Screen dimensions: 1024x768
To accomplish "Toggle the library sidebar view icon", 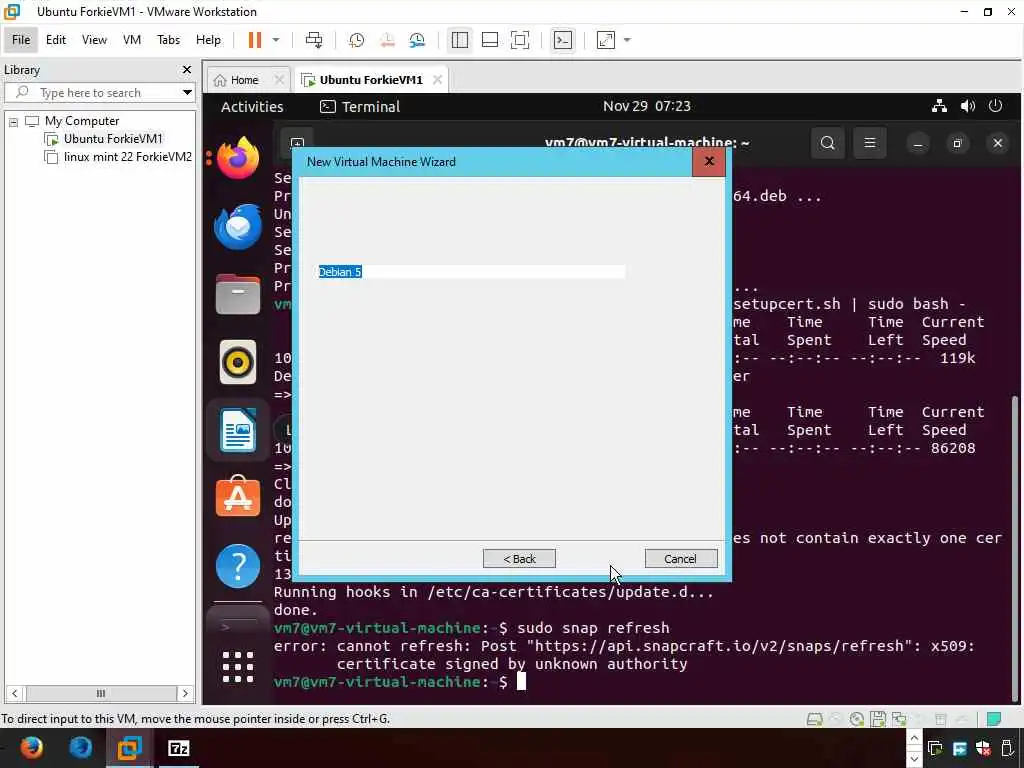I will click(x=460, y=40).
